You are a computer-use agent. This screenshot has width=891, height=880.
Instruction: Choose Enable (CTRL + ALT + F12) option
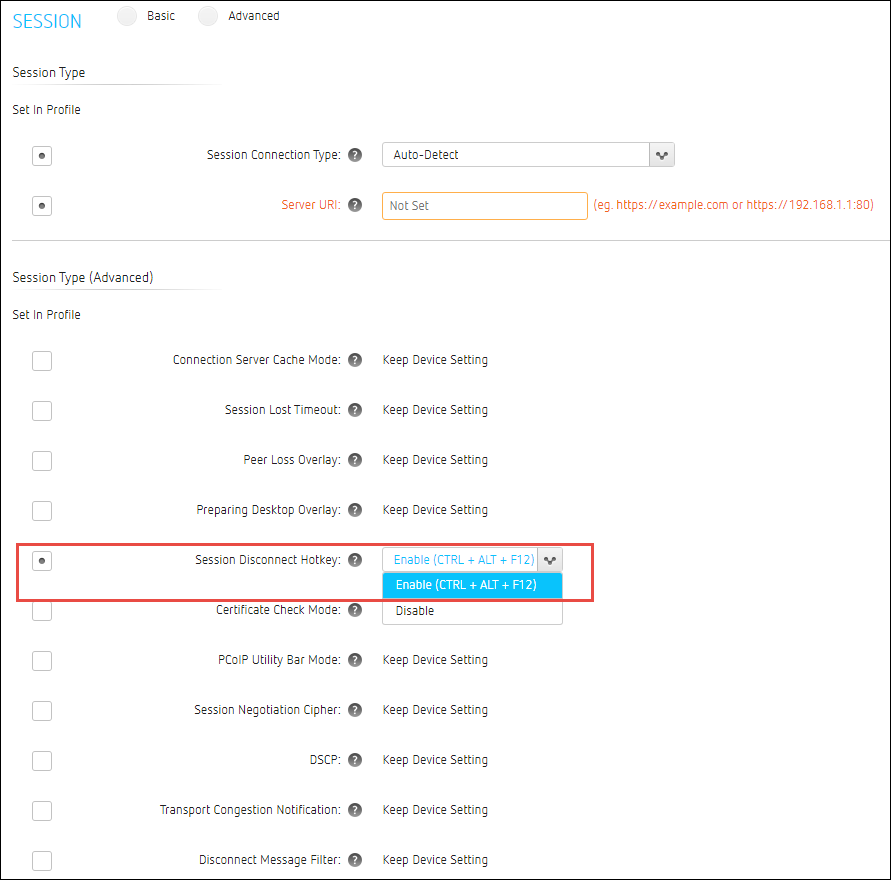pyautogui.click(x=472, y=585)
